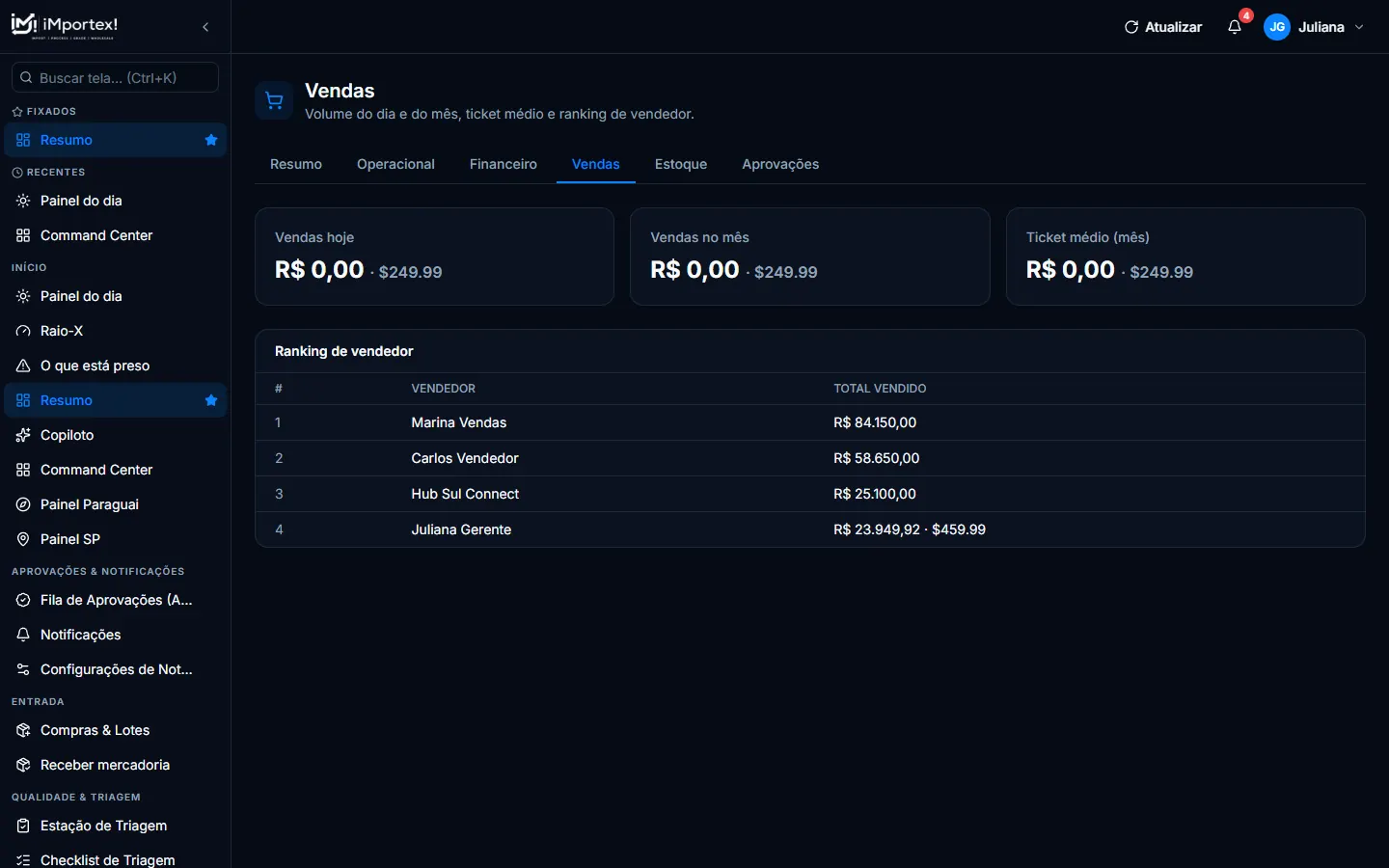Switch to the Financeiro tab

point(504,164)
